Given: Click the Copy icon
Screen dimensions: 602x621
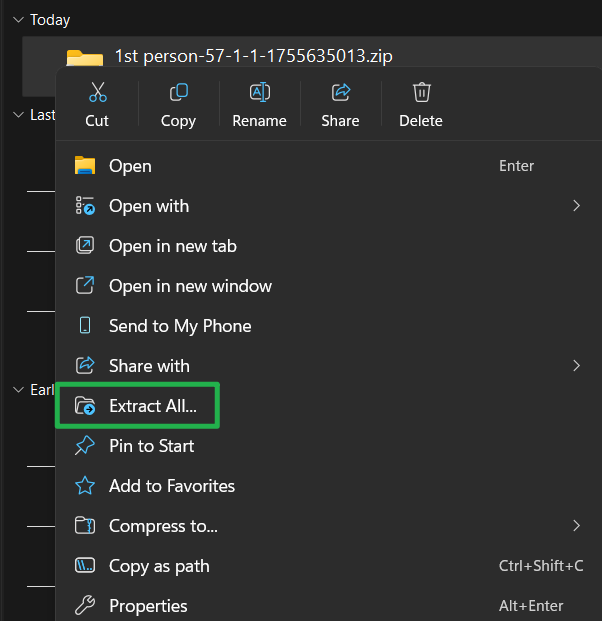Looking at the screenshot, I should (178, 93).
